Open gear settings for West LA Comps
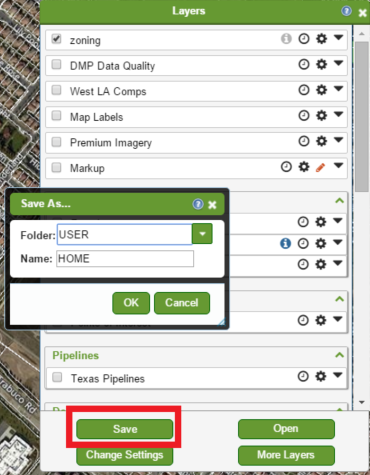 pos(321,90)
